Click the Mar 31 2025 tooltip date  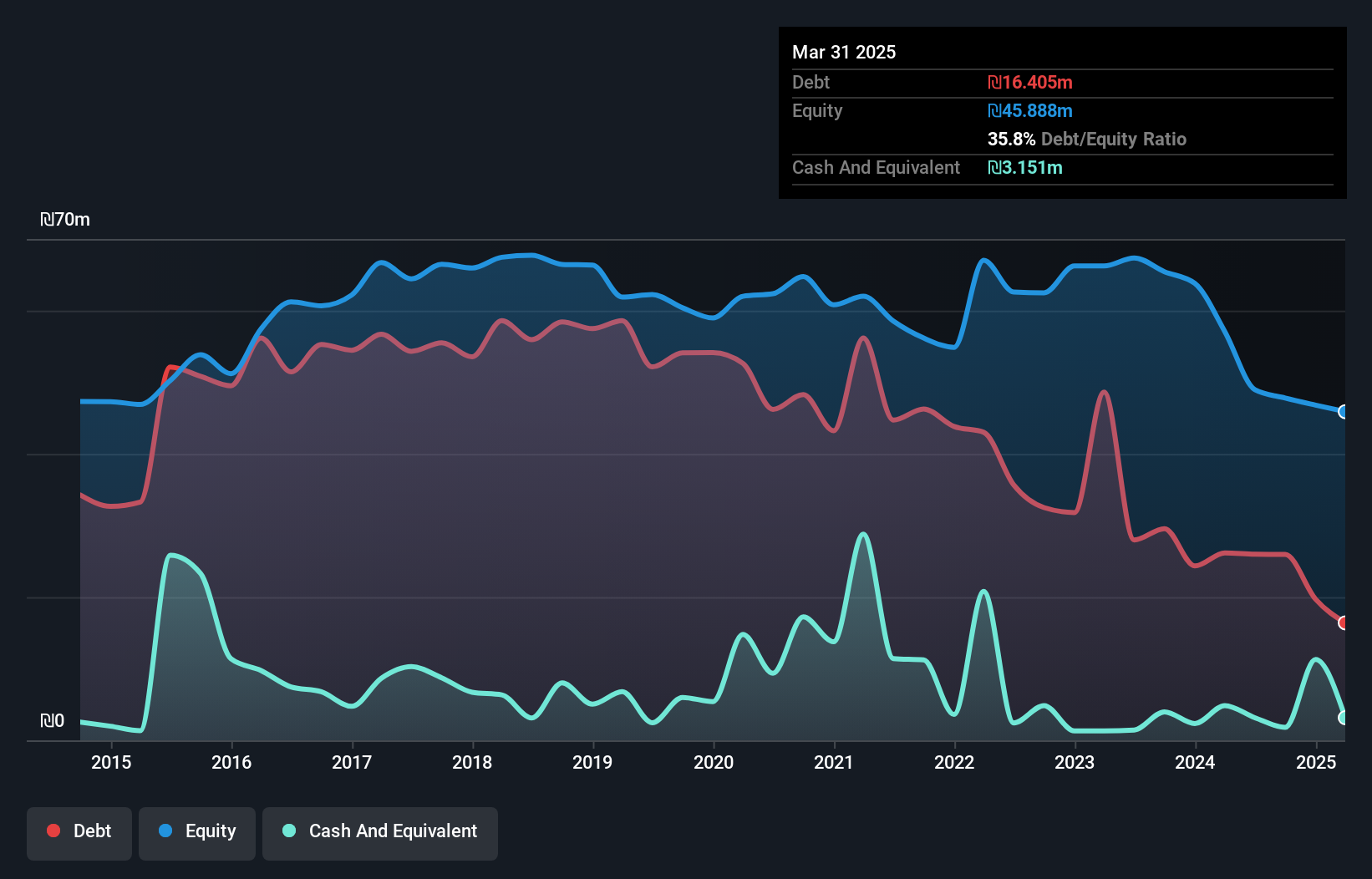pyautogui.click(x=844, y=52)
